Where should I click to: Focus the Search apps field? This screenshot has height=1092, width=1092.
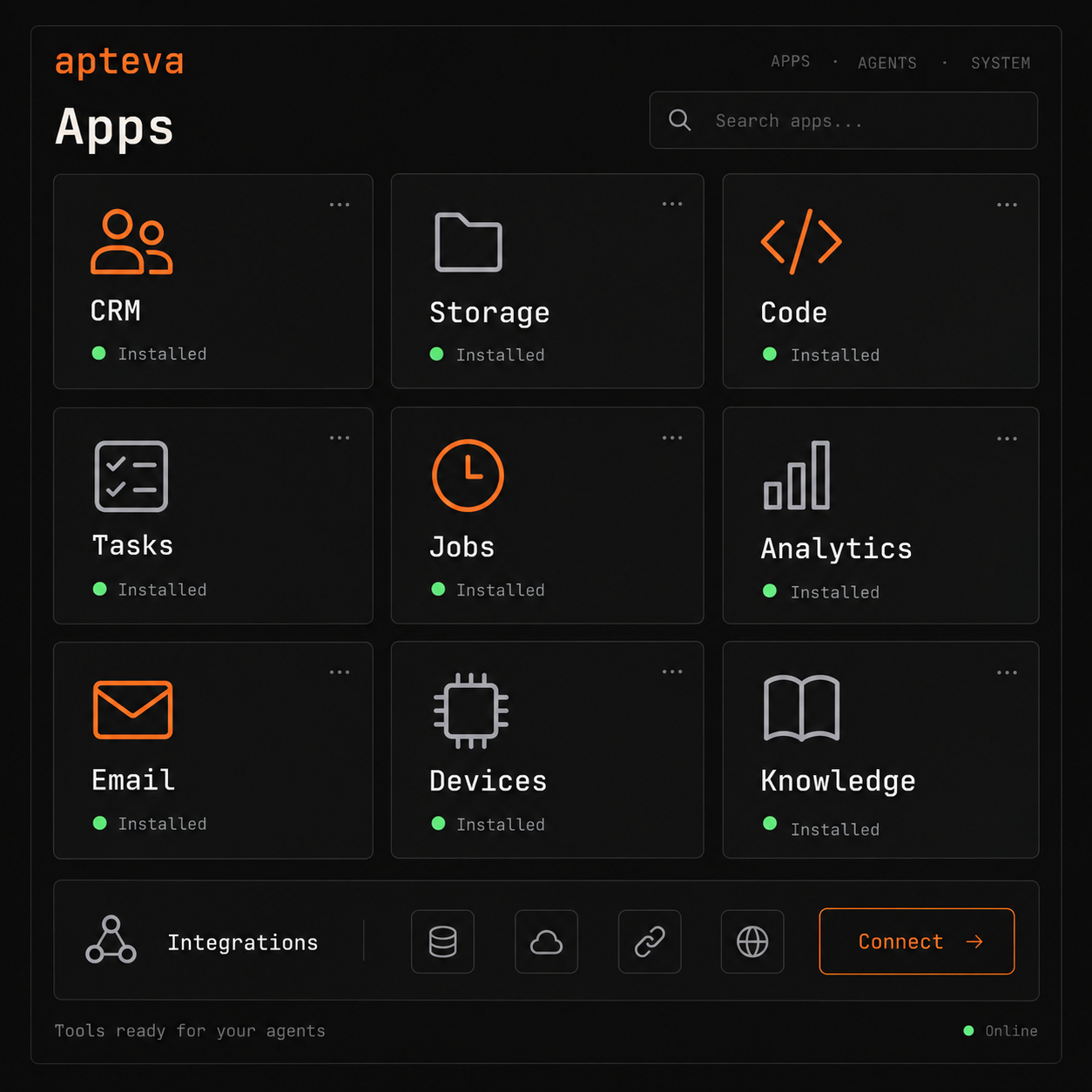tap(844, 120)
